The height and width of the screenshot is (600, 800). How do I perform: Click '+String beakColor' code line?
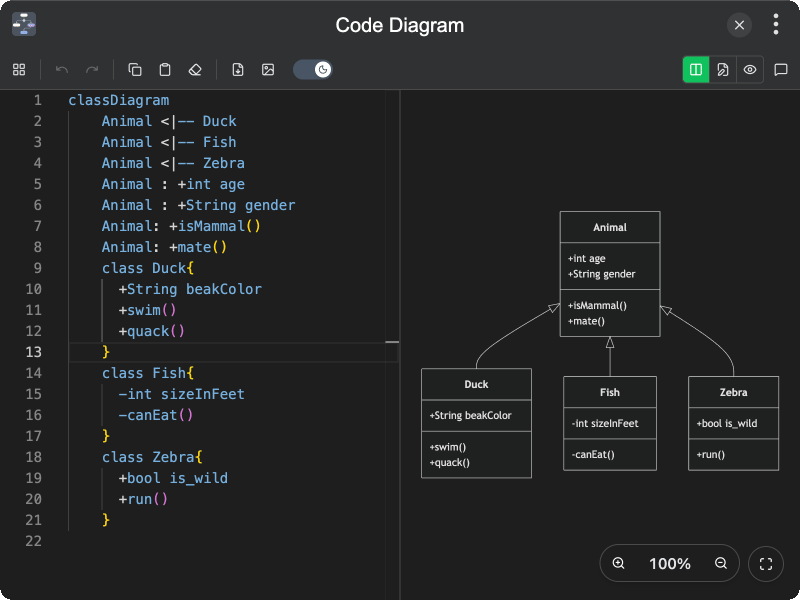(x=190, y=289)
